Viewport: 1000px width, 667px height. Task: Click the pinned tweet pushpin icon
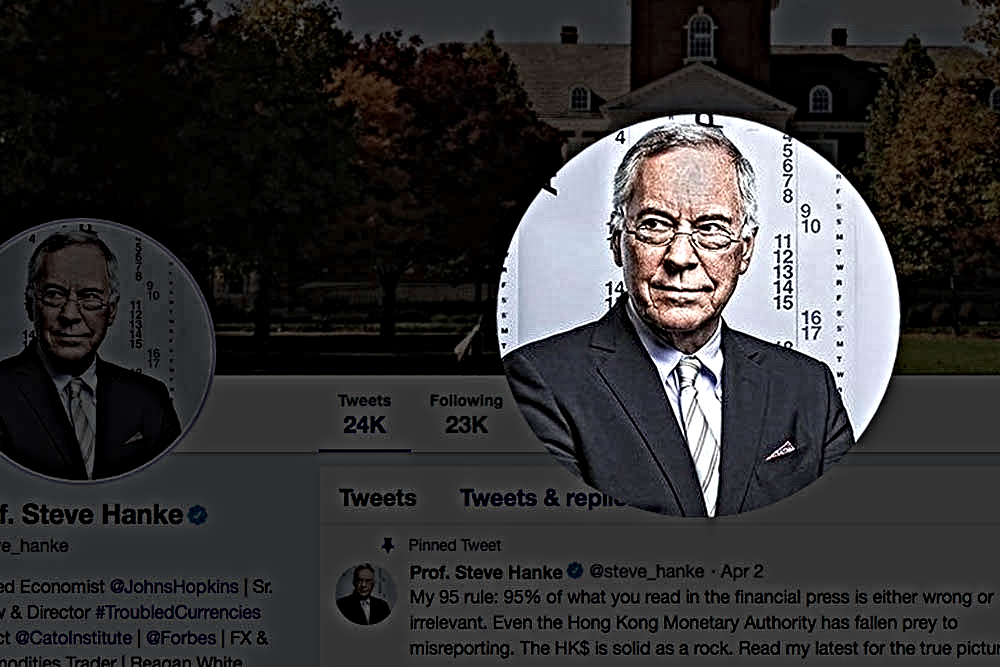(x=387, y=545)
